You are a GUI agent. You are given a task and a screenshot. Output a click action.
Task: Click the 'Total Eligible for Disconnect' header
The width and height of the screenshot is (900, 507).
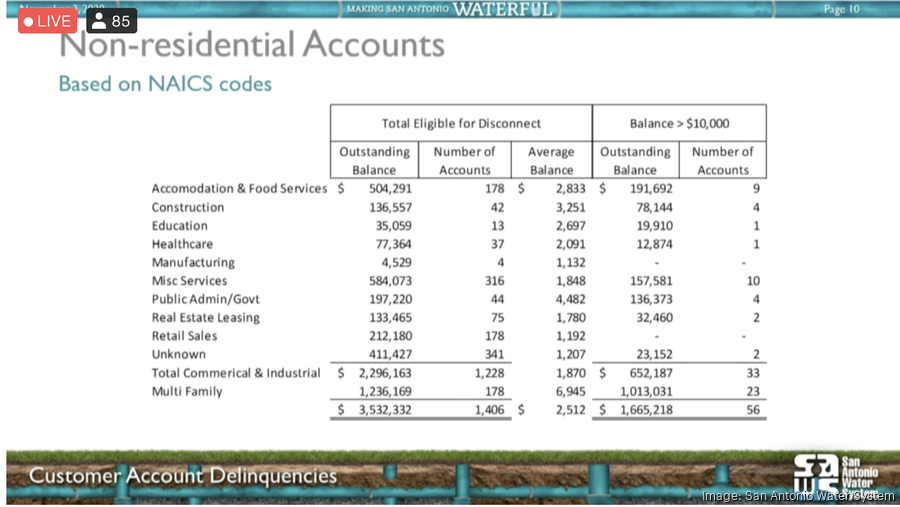[x=461, y=123]
